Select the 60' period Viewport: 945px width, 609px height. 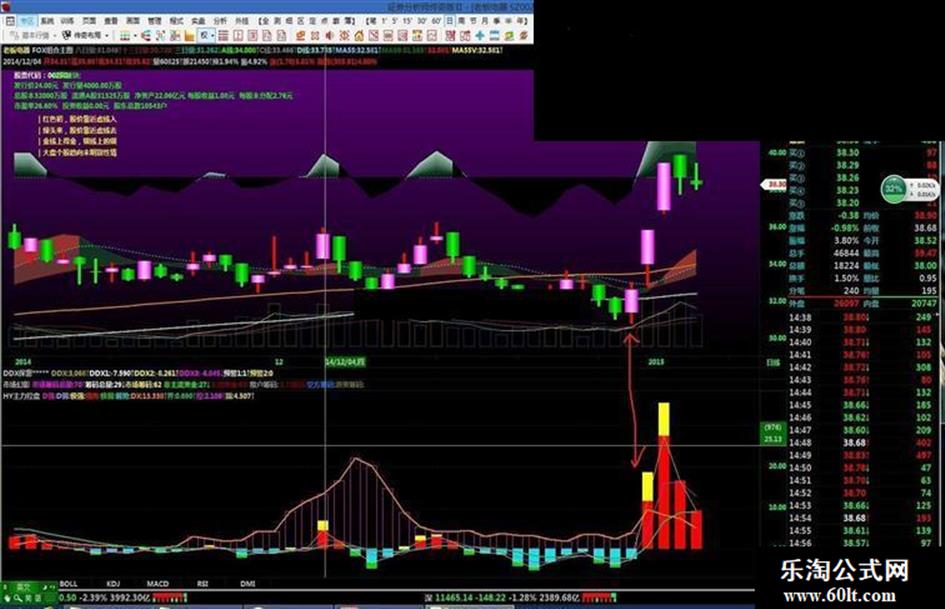[x=436, y=21]
